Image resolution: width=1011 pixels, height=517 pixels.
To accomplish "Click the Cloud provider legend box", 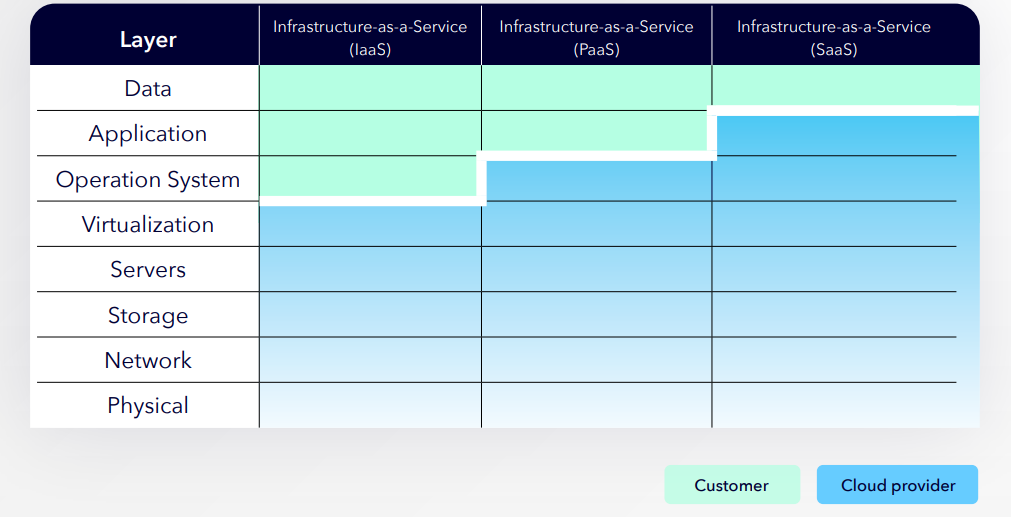I will coord(898,485).
